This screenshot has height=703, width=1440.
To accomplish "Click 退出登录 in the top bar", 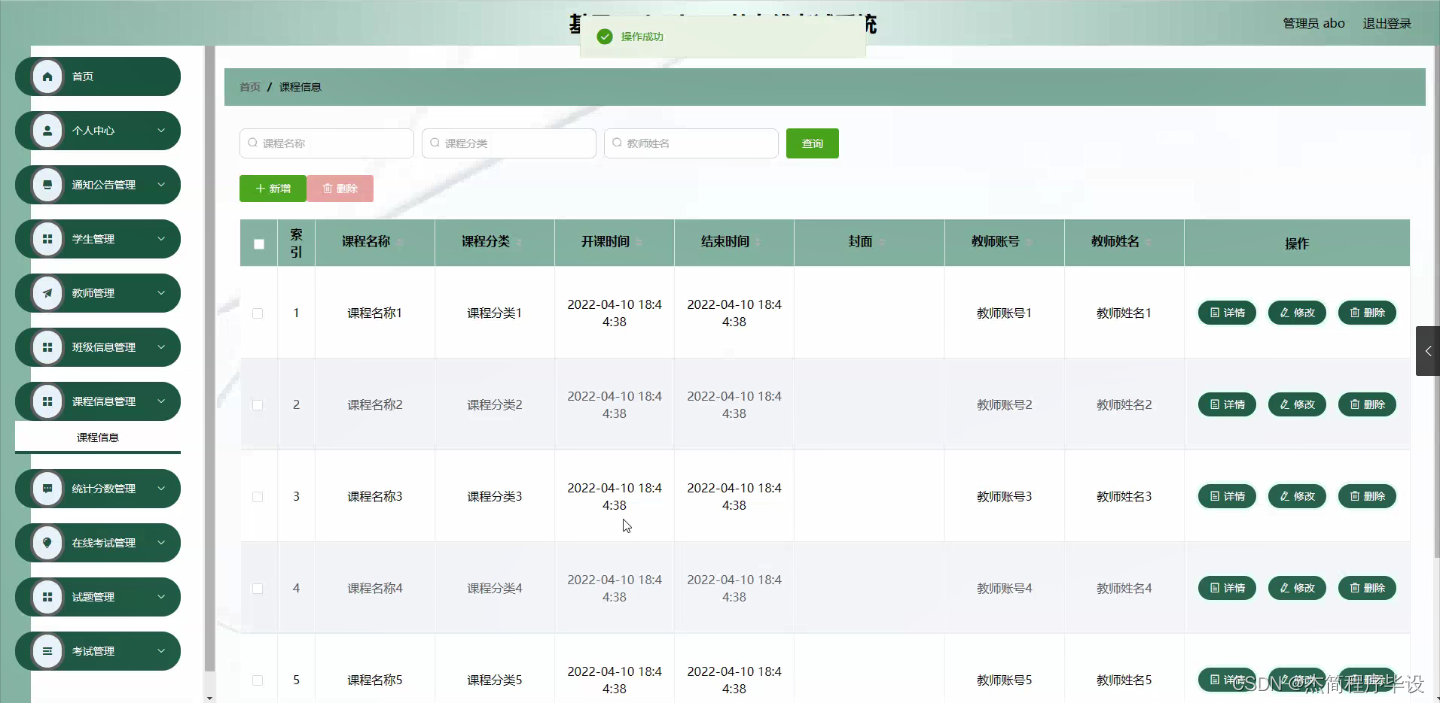I will click(1386, 22).
